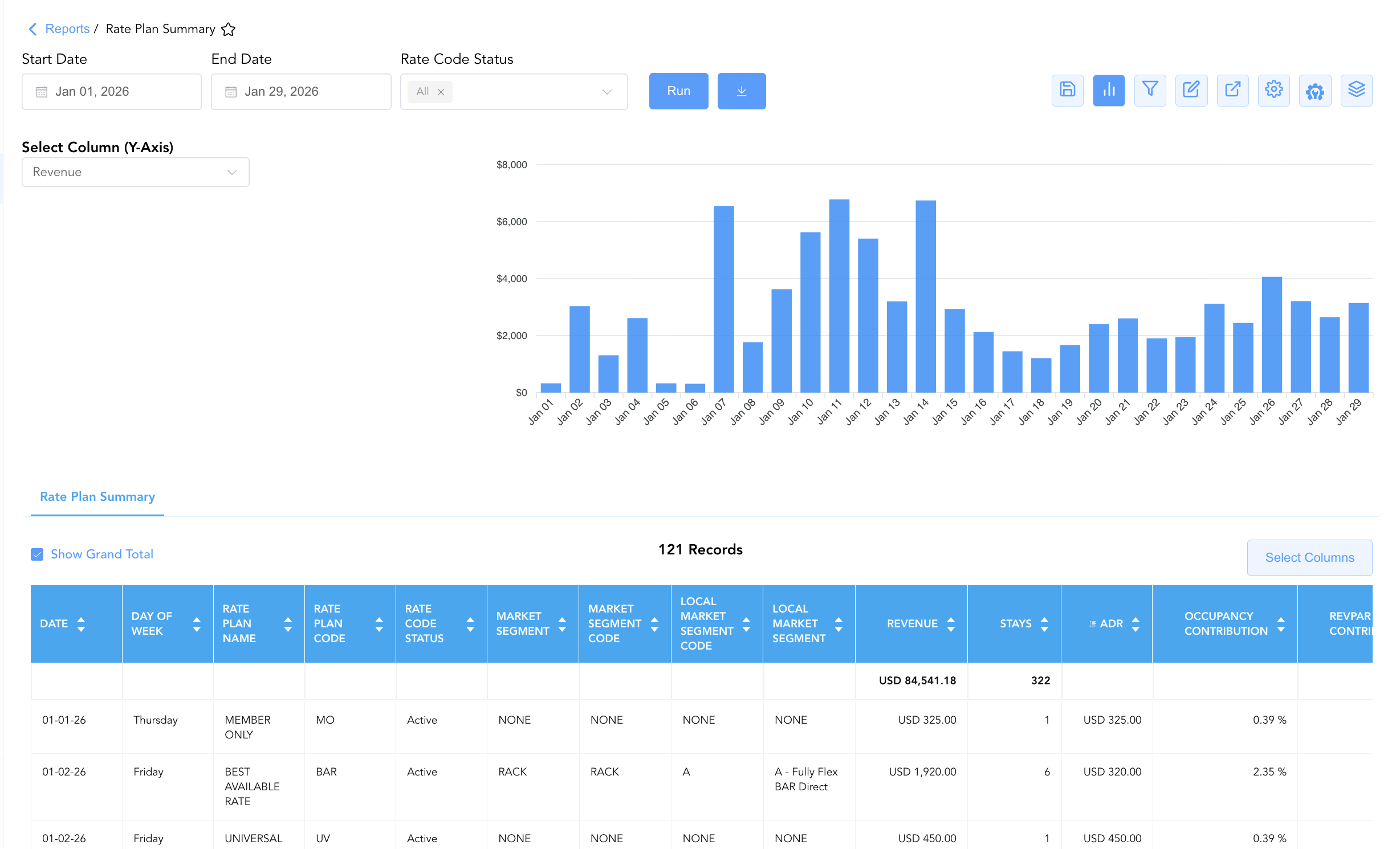Sort by Market Segment arrows
1400x849 pixels.
pos(562,624)
